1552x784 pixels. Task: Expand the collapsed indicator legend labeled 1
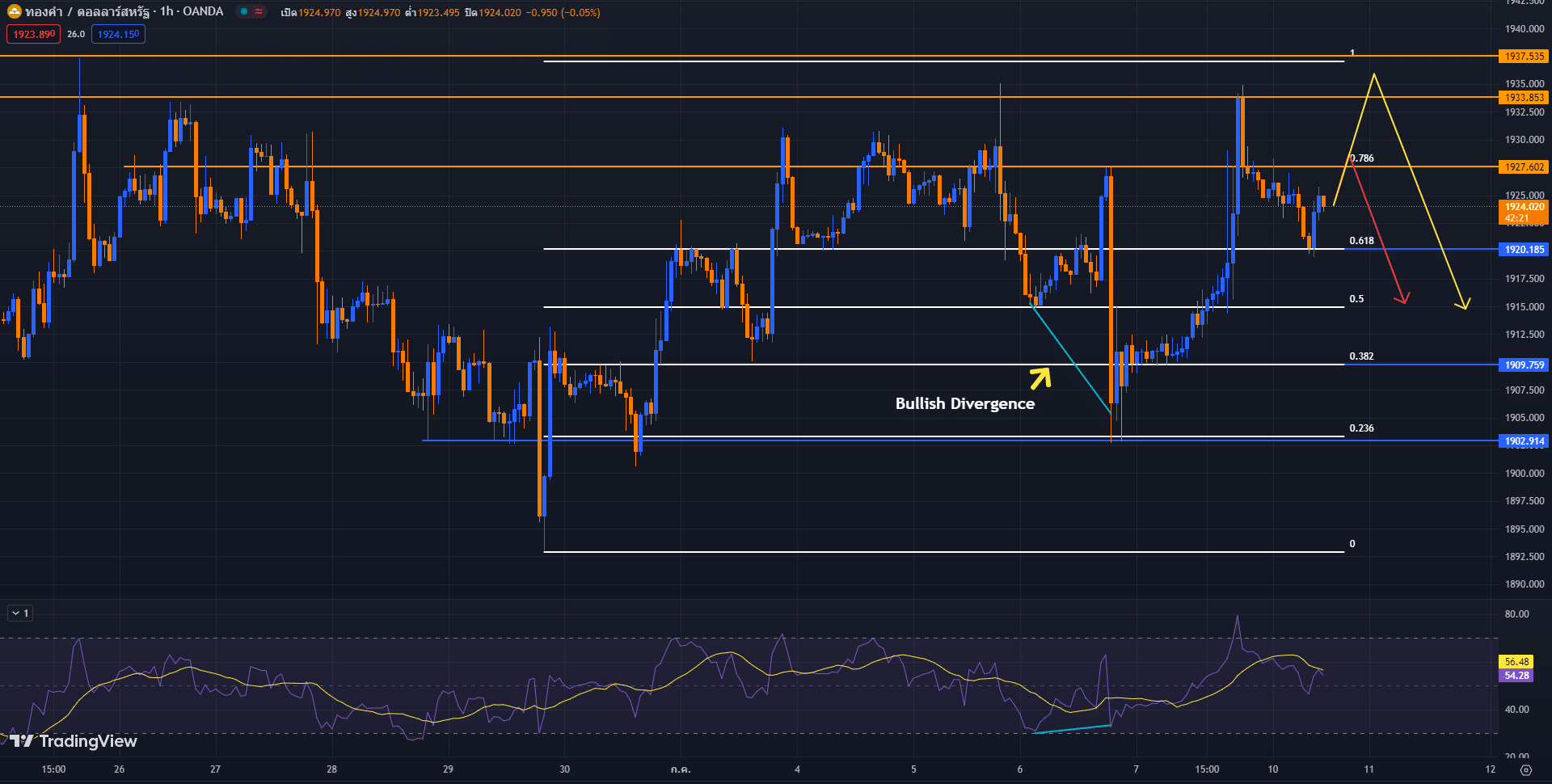19,613
